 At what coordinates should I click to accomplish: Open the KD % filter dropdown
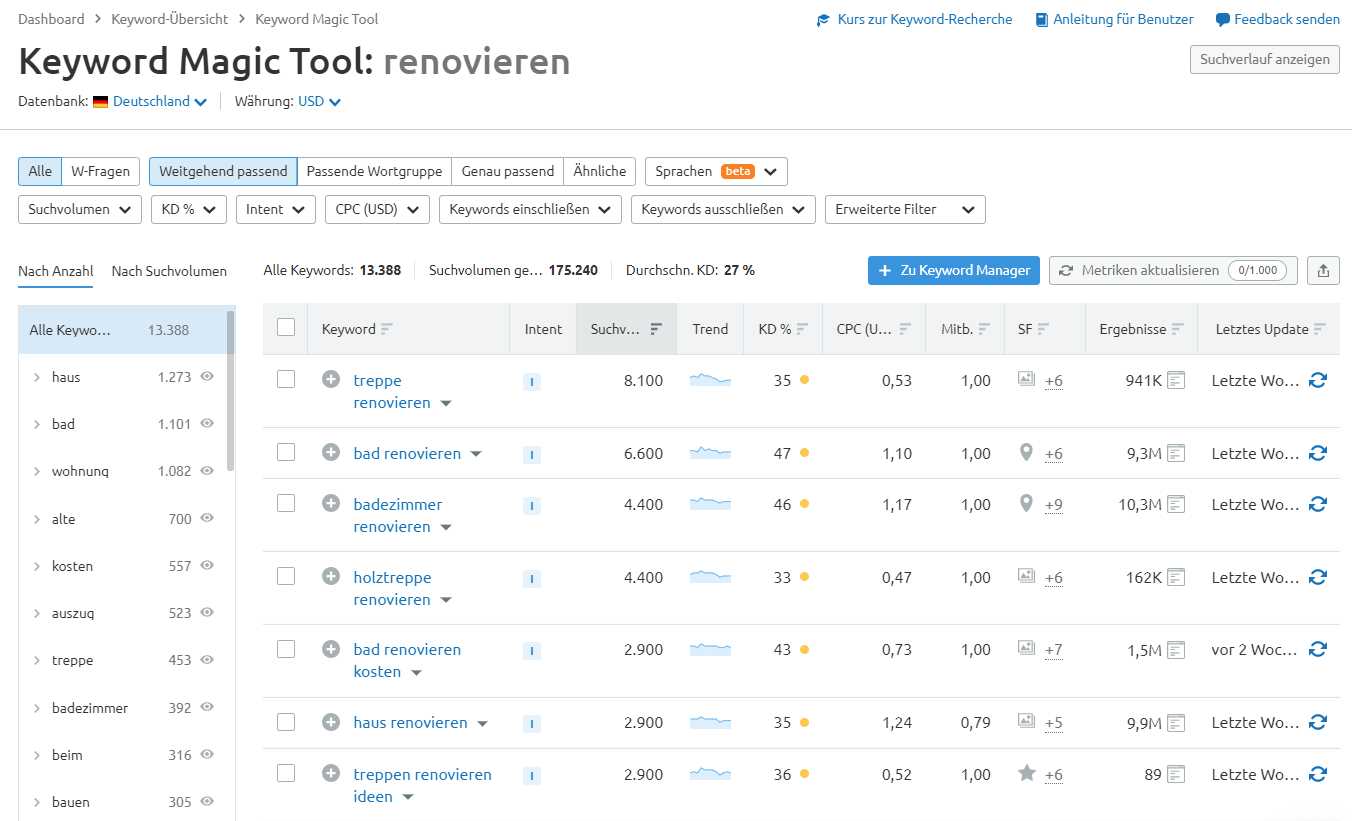[x=188, y=209]
